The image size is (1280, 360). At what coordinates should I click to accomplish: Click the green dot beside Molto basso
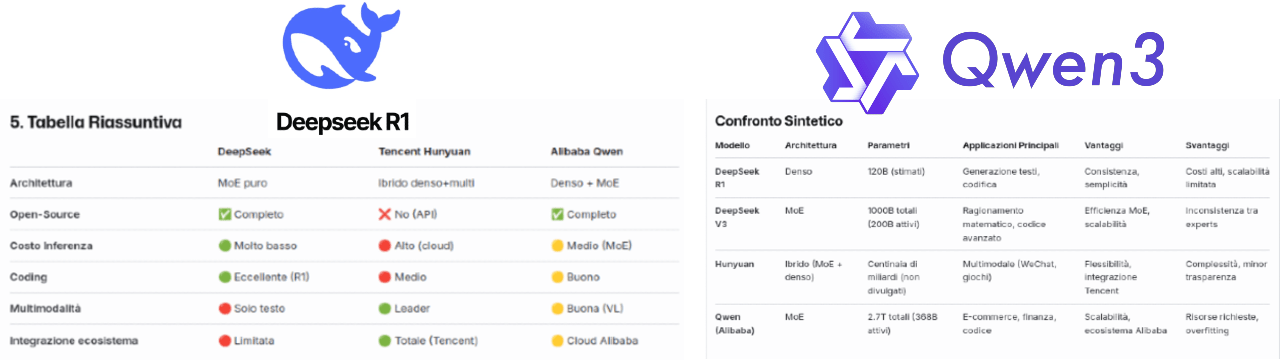[224, 245]
